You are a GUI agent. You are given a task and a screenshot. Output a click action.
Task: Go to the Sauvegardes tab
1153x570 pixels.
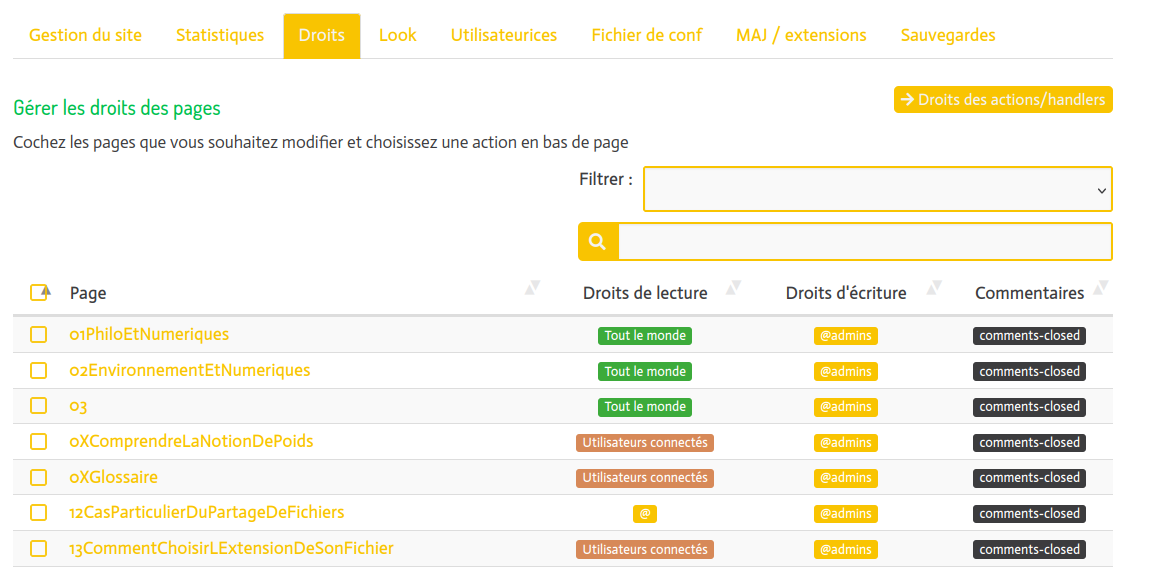948,35
